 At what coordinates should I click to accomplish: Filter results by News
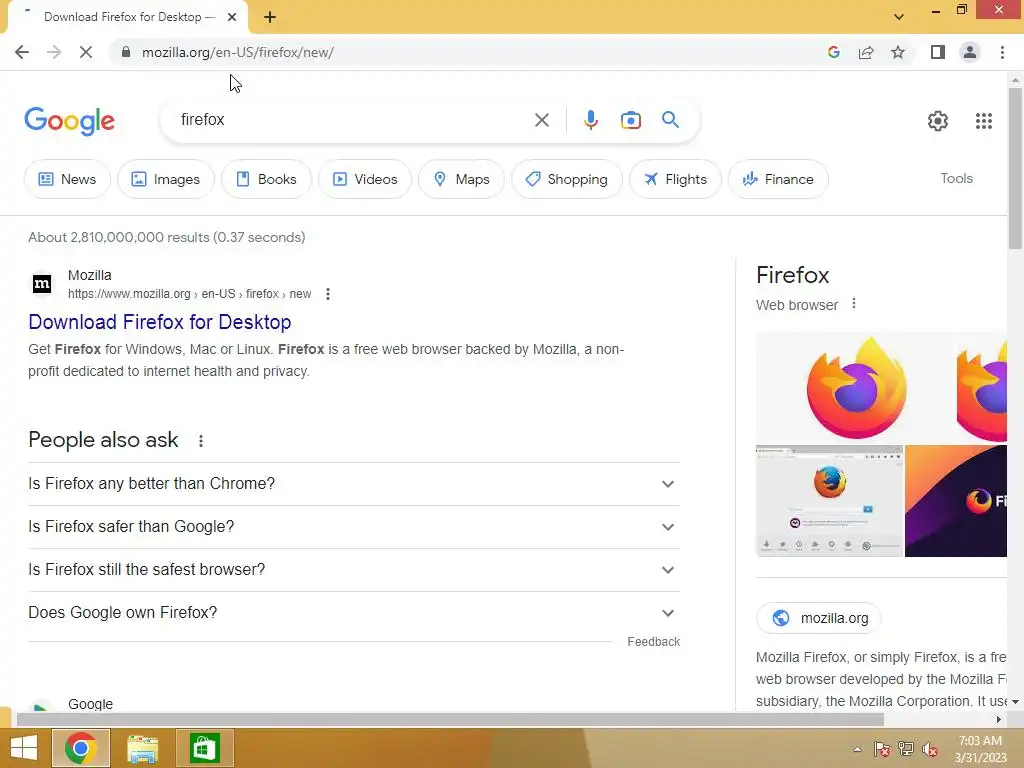tap(67, 179)
